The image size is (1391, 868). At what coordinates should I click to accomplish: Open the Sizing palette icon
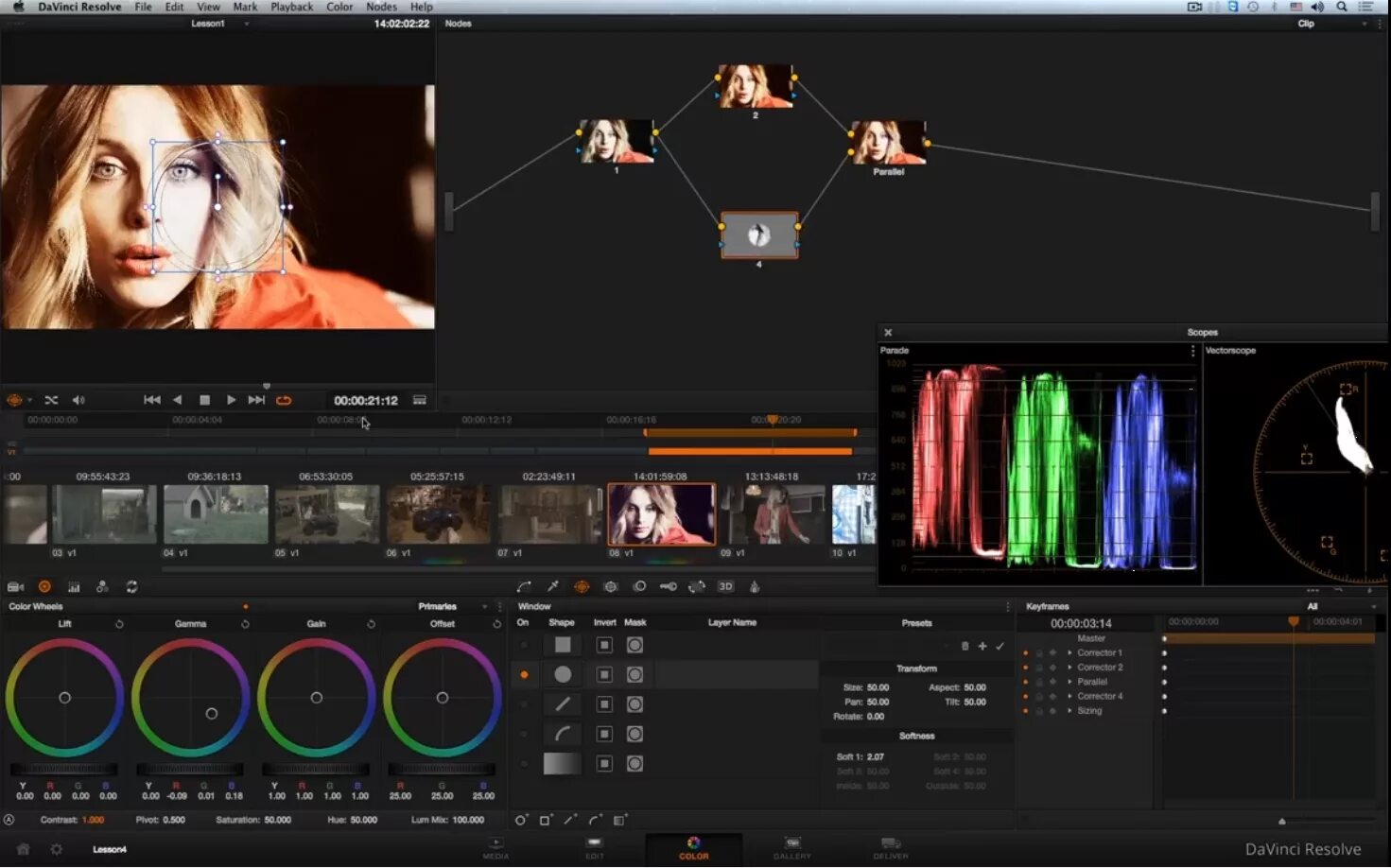tap(697, 586)
